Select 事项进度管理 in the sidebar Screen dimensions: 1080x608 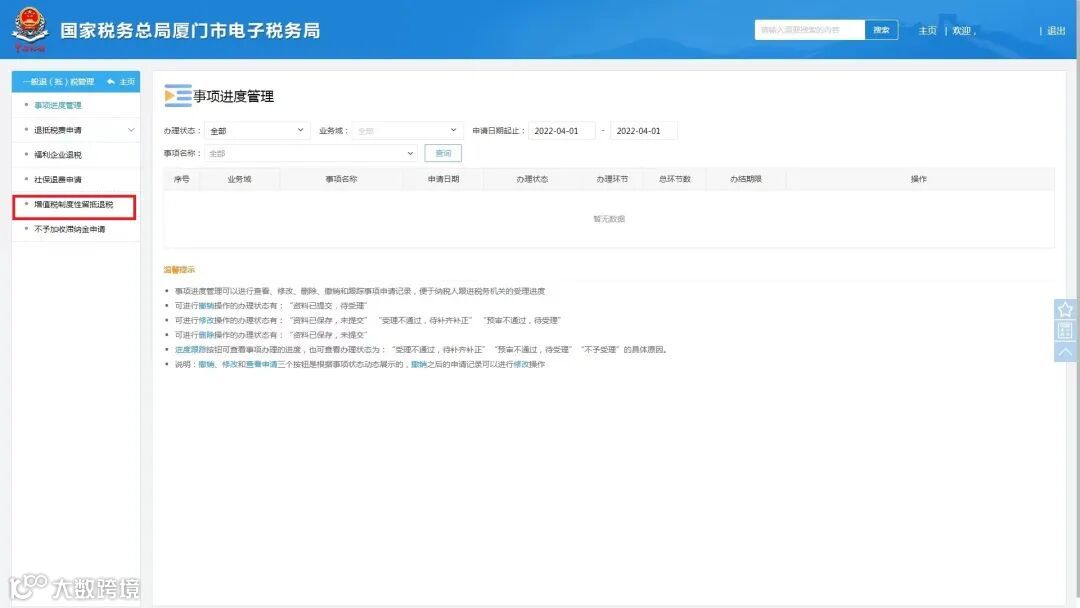coord(58,105)
